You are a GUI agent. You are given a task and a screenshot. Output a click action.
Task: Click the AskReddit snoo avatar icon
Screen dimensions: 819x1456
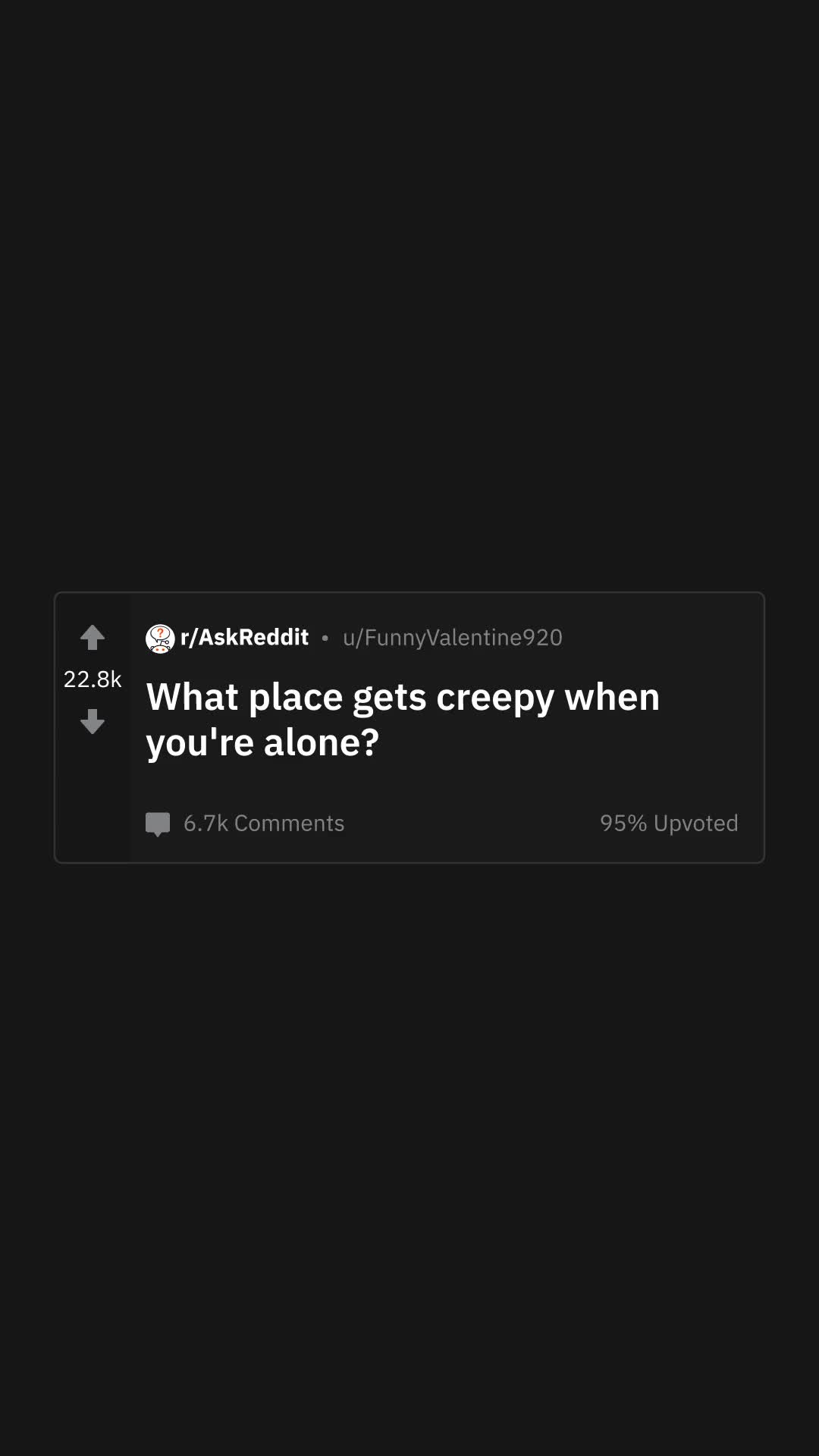(160, 639)
